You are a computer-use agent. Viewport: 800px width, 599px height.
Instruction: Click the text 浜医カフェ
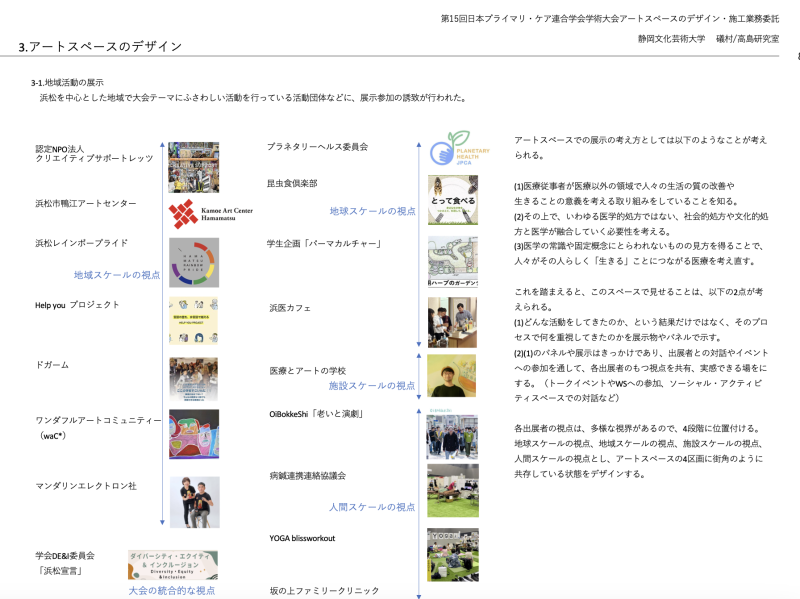[290, 308]
